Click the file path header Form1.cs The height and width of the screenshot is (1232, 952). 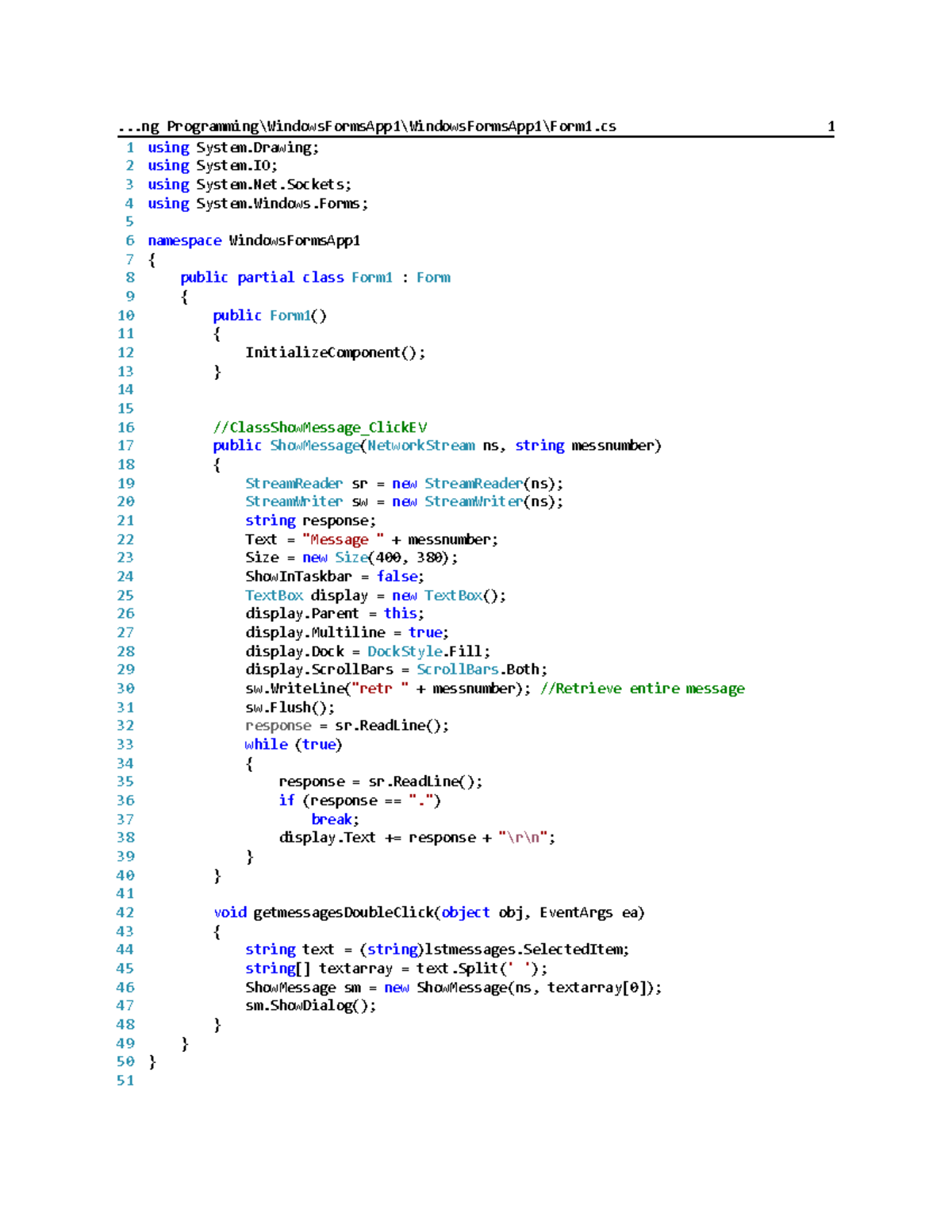[367, 126]
